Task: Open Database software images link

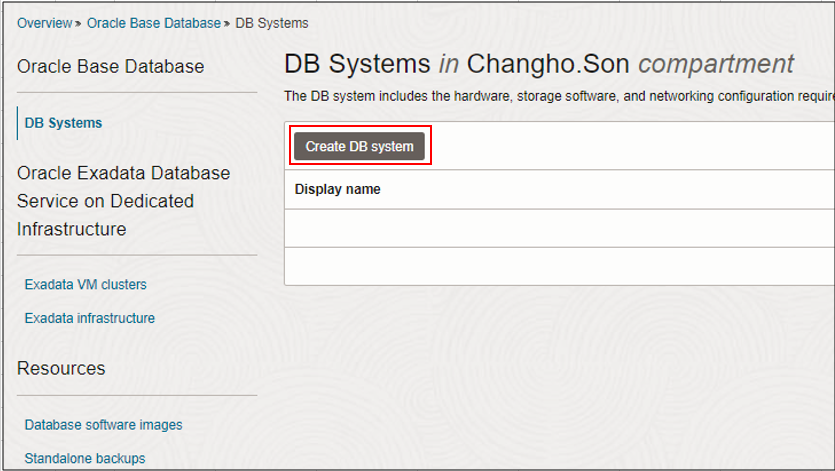Action: (x=103, y=425)
